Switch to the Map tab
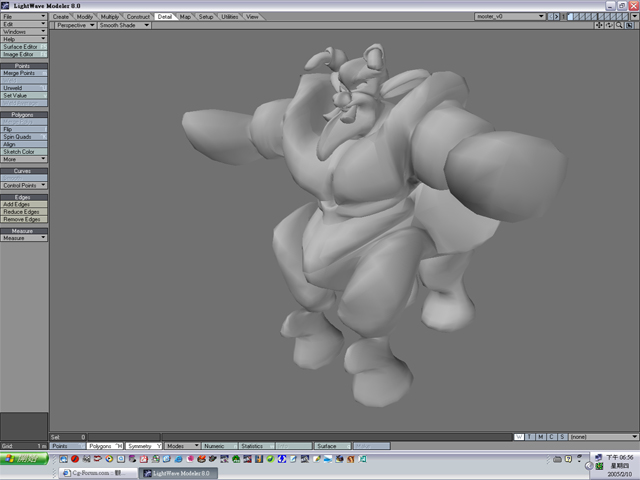This screenshot has width=640, height=480. [x=185, y=17]
